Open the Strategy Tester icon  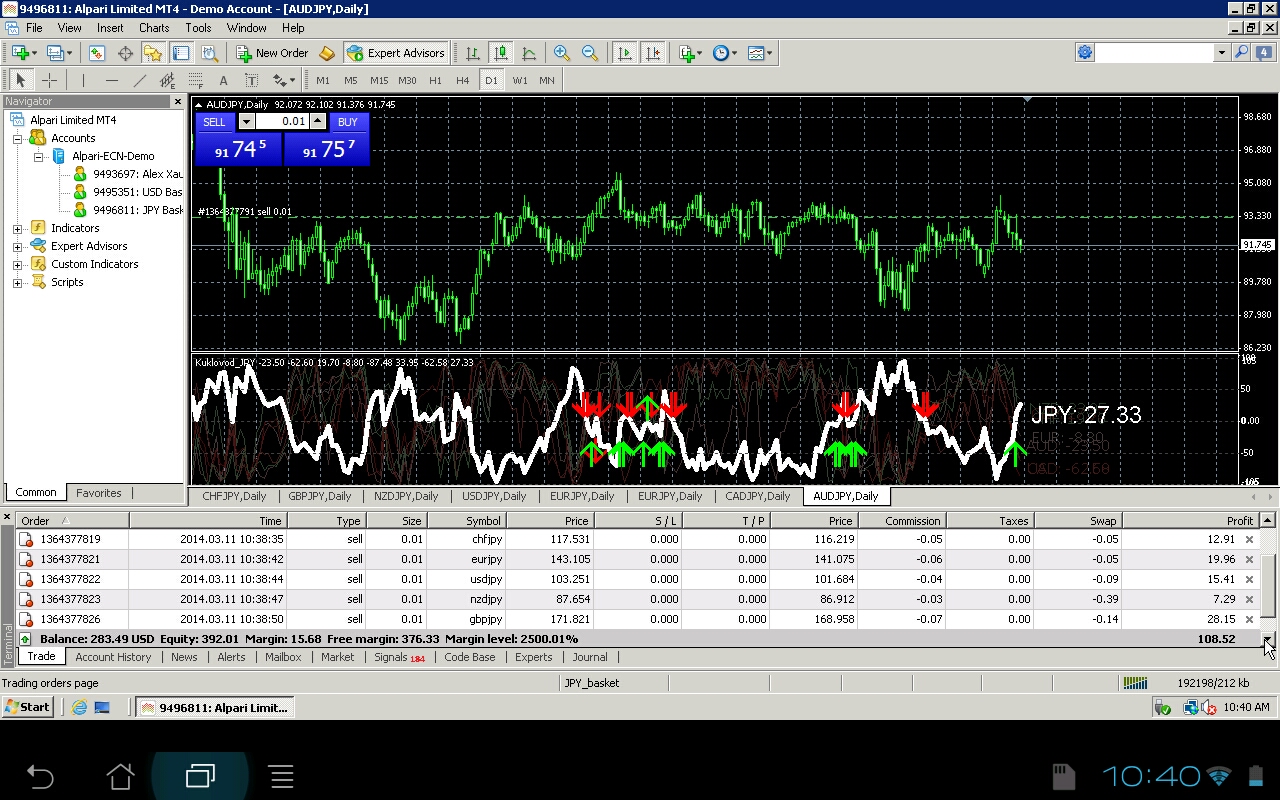tap(209, 53)
